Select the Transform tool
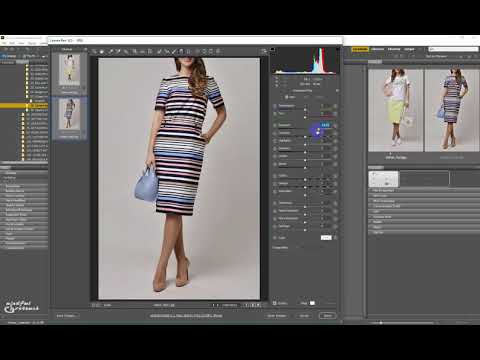480x360 pixels. point(150,52)
